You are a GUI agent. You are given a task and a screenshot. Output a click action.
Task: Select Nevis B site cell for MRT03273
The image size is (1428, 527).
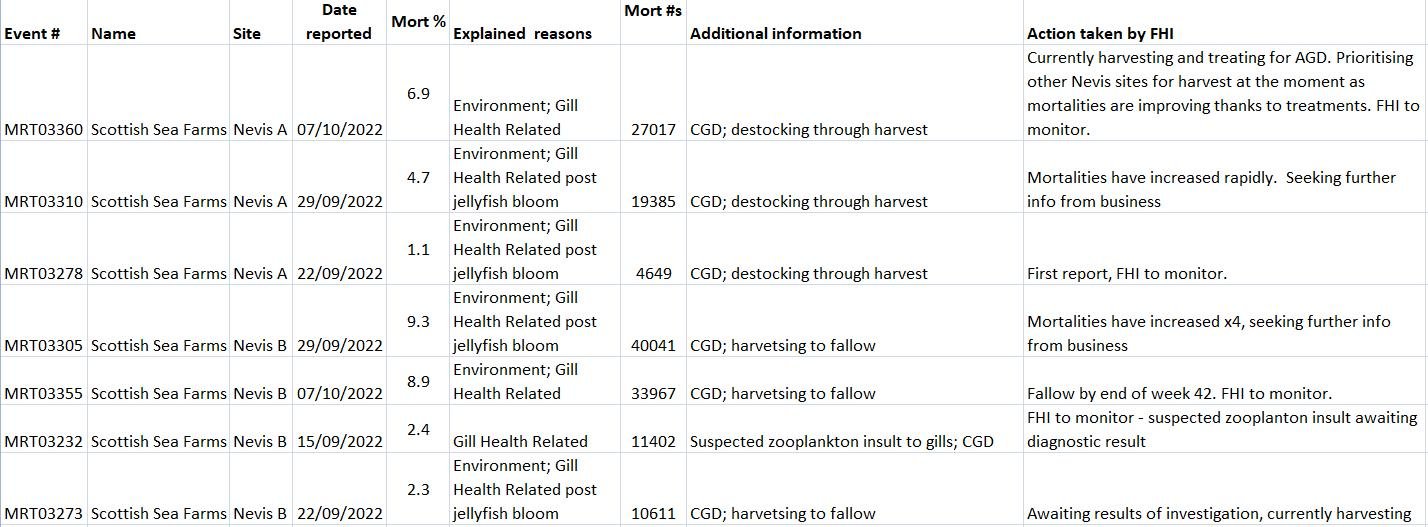[260, 513]
